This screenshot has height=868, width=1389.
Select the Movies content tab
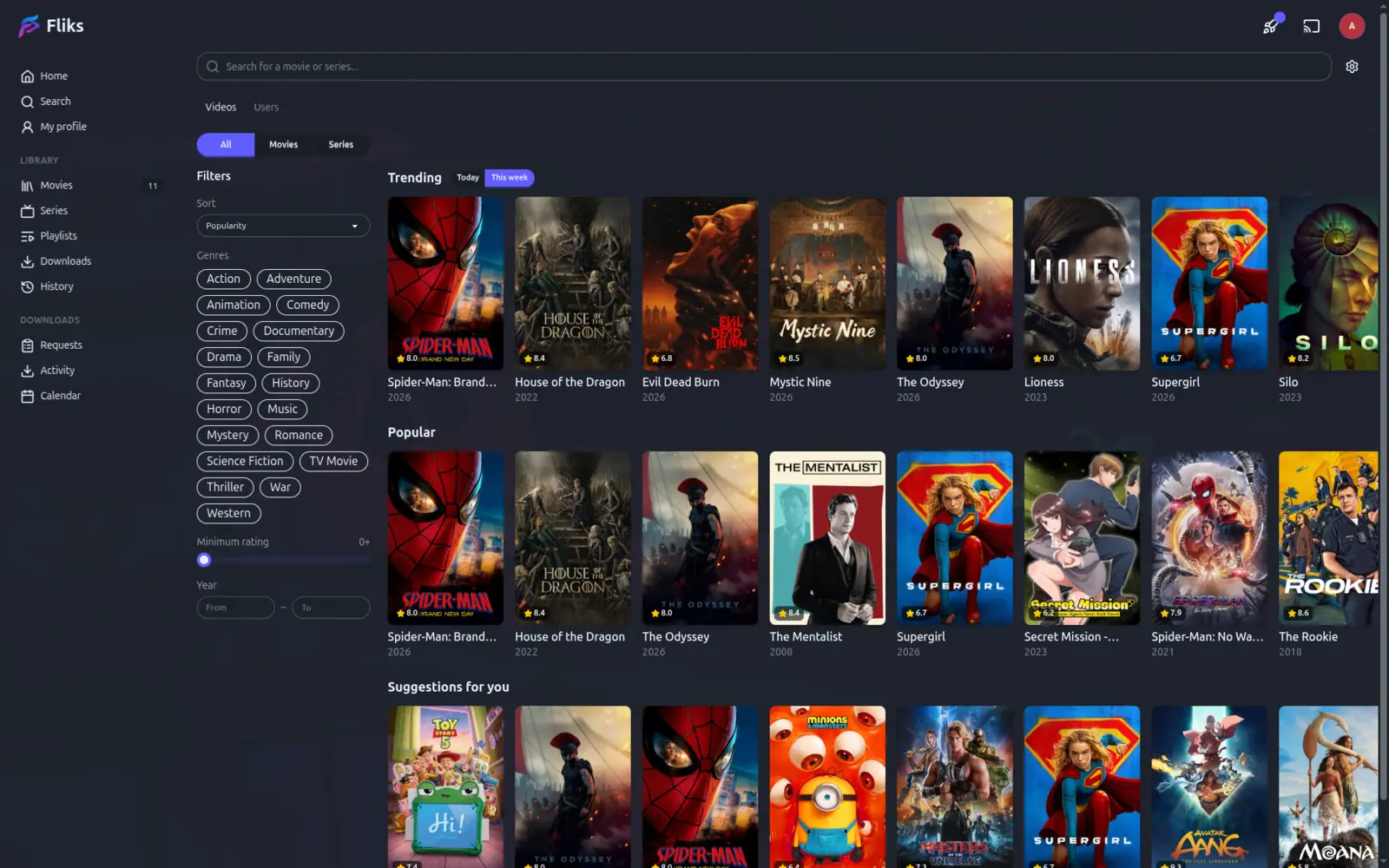(283, 145)
